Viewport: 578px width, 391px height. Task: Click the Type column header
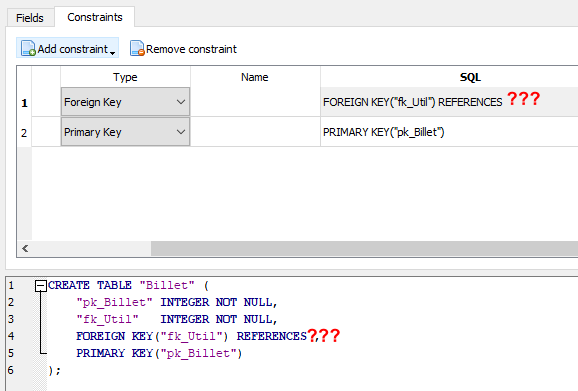pyautogui.click(x=125, y=77)
